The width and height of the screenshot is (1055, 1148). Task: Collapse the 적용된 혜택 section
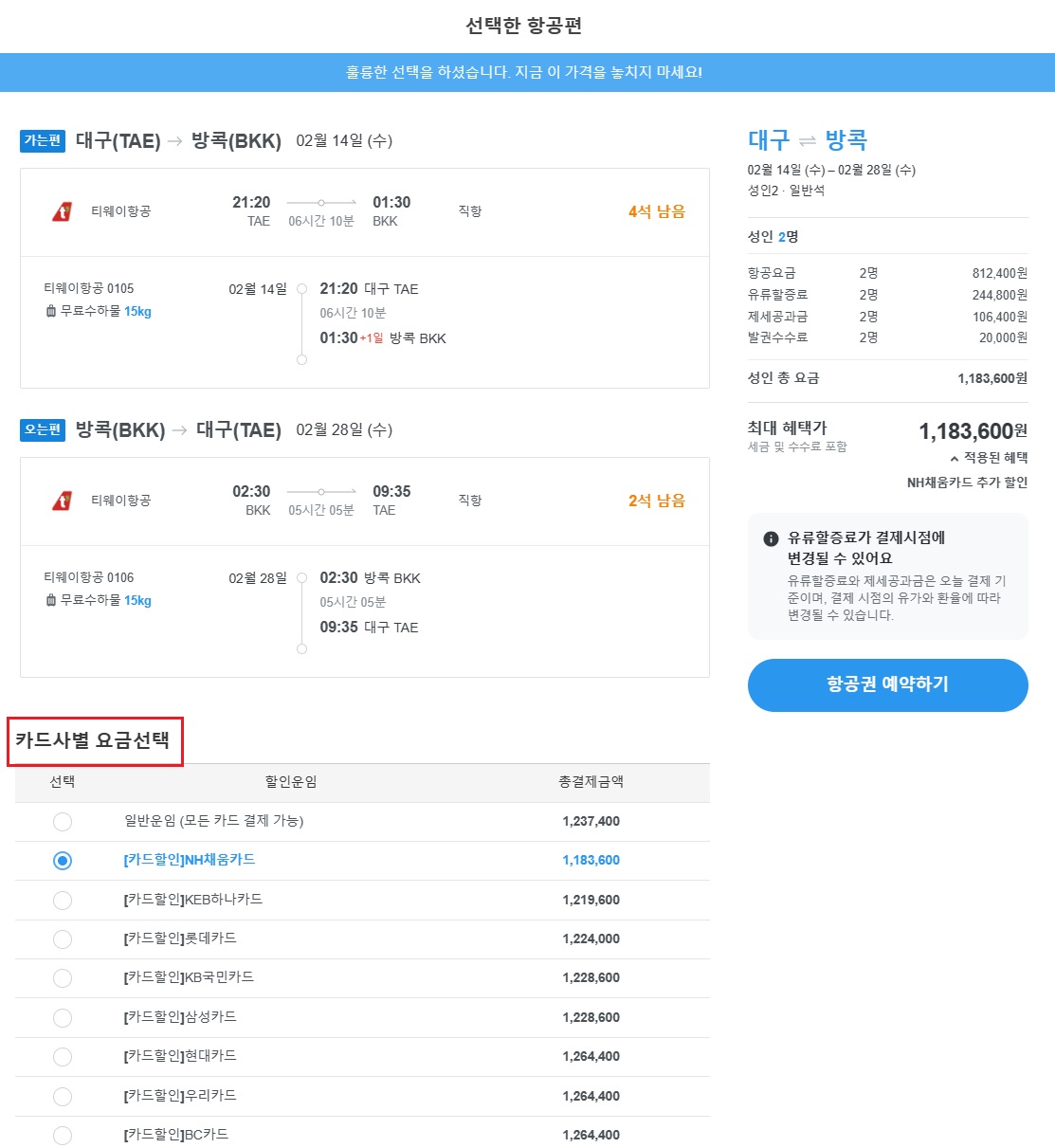tap(989, 458)
